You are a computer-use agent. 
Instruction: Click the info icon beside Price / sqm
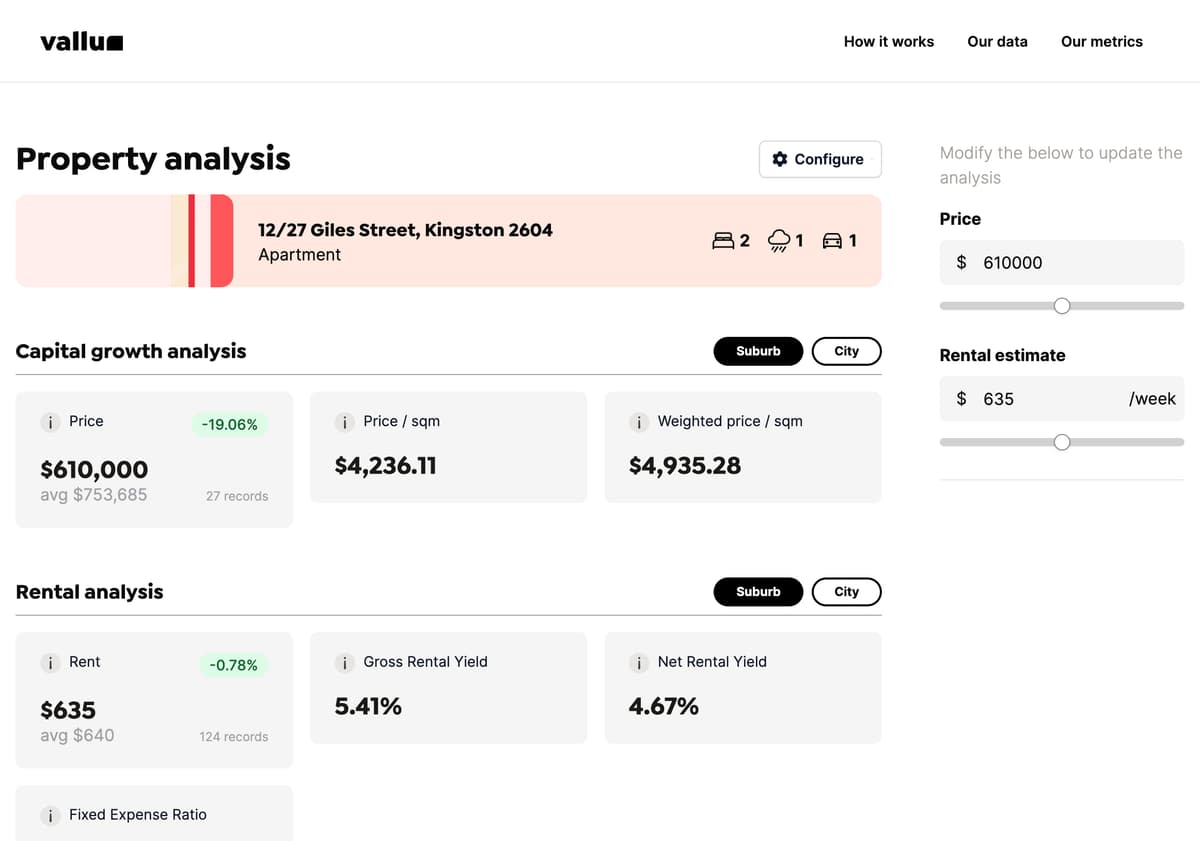[x=345, y=422]
